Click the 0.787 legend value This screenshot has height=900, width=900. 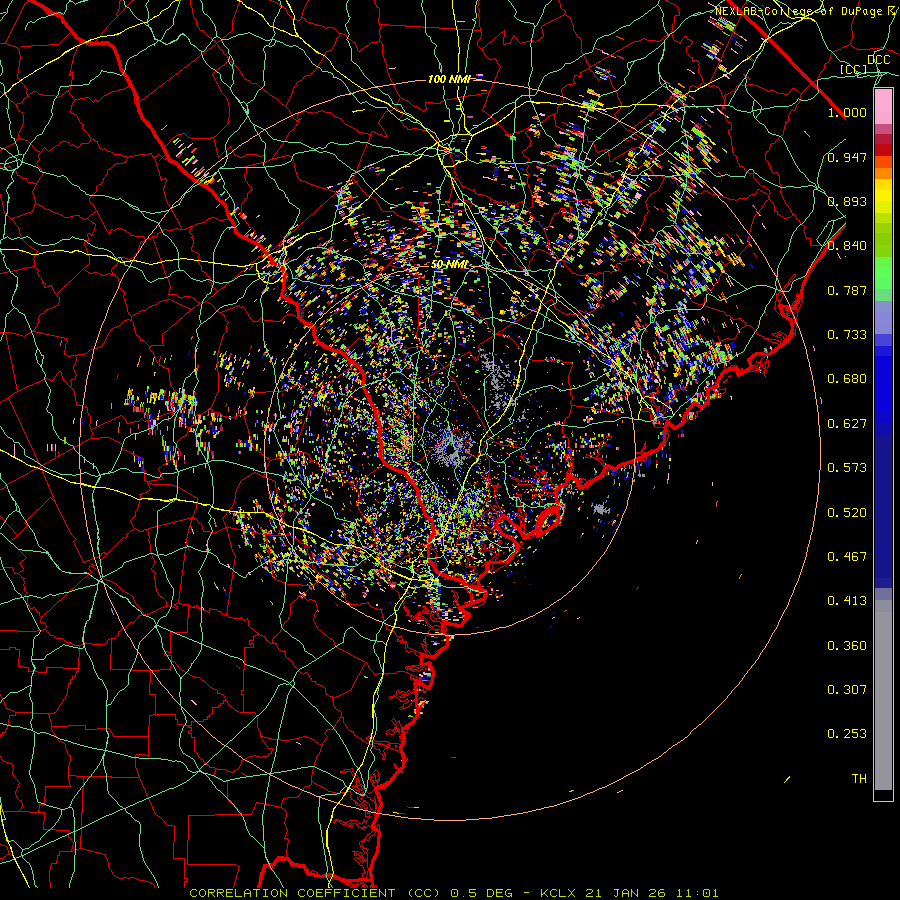pyautogui.click(x=847, y=290)
